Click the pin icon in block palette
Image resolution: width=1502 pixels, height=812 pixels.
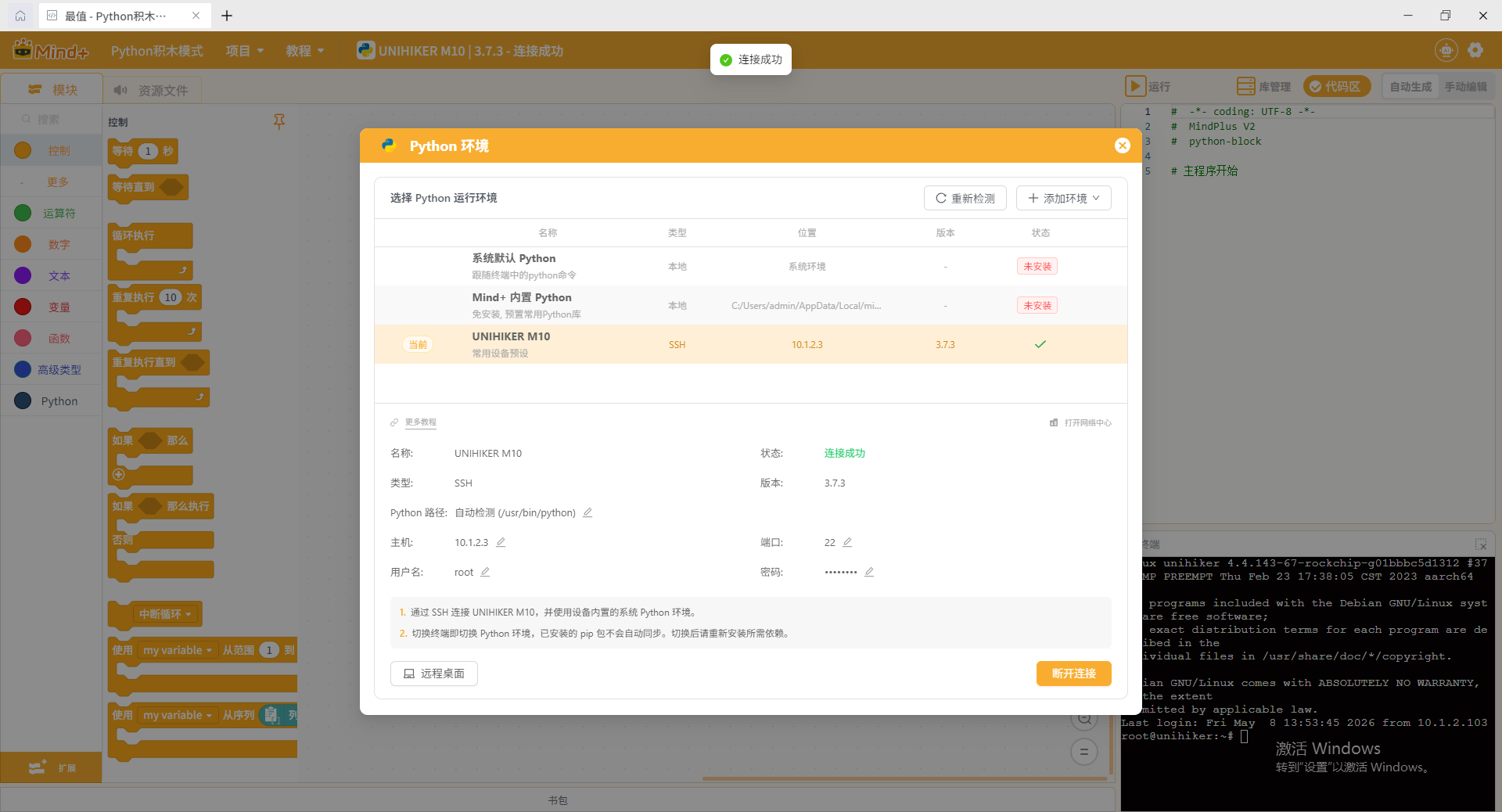point(278,121)
